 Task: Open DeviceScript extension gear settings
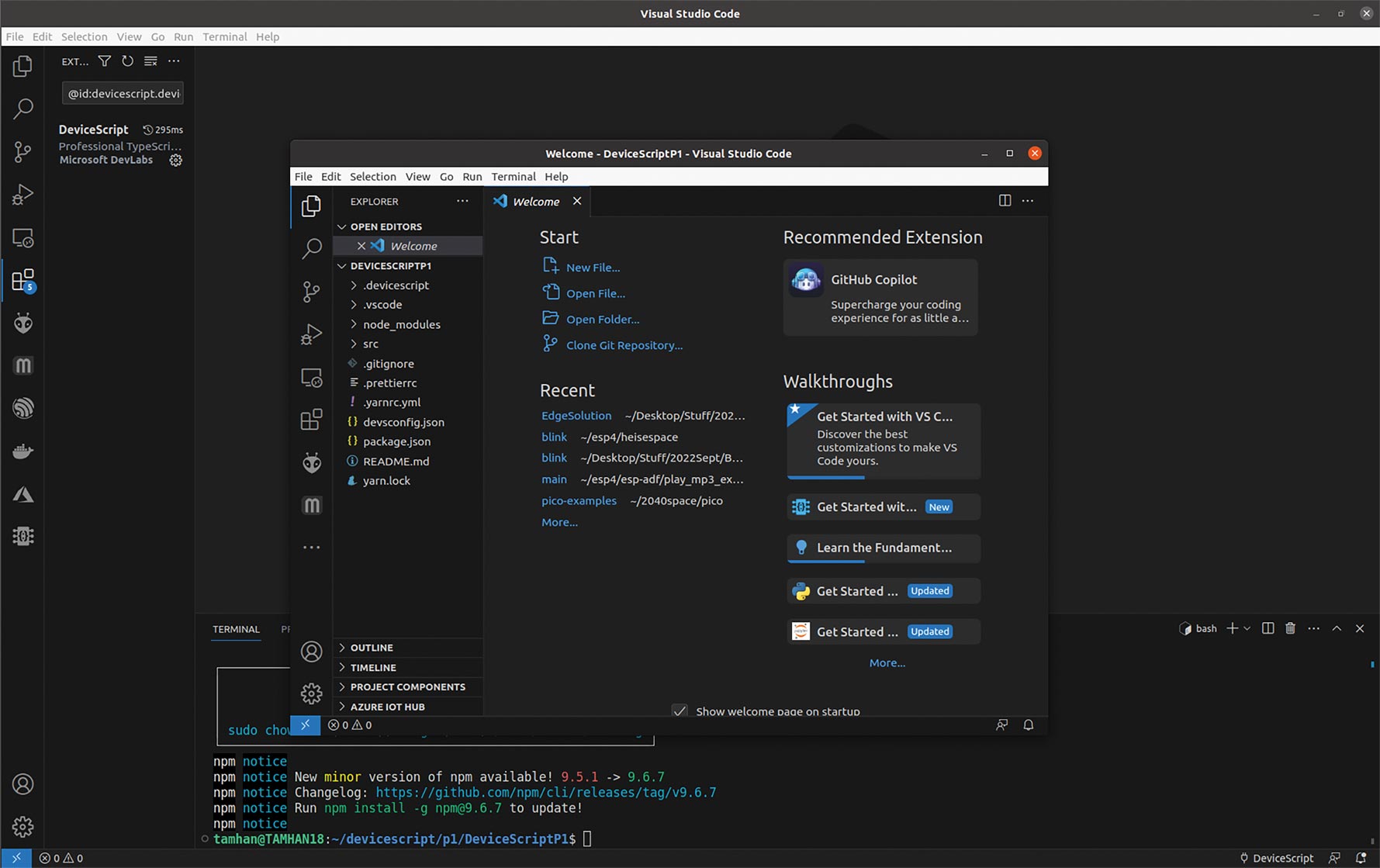176,160
